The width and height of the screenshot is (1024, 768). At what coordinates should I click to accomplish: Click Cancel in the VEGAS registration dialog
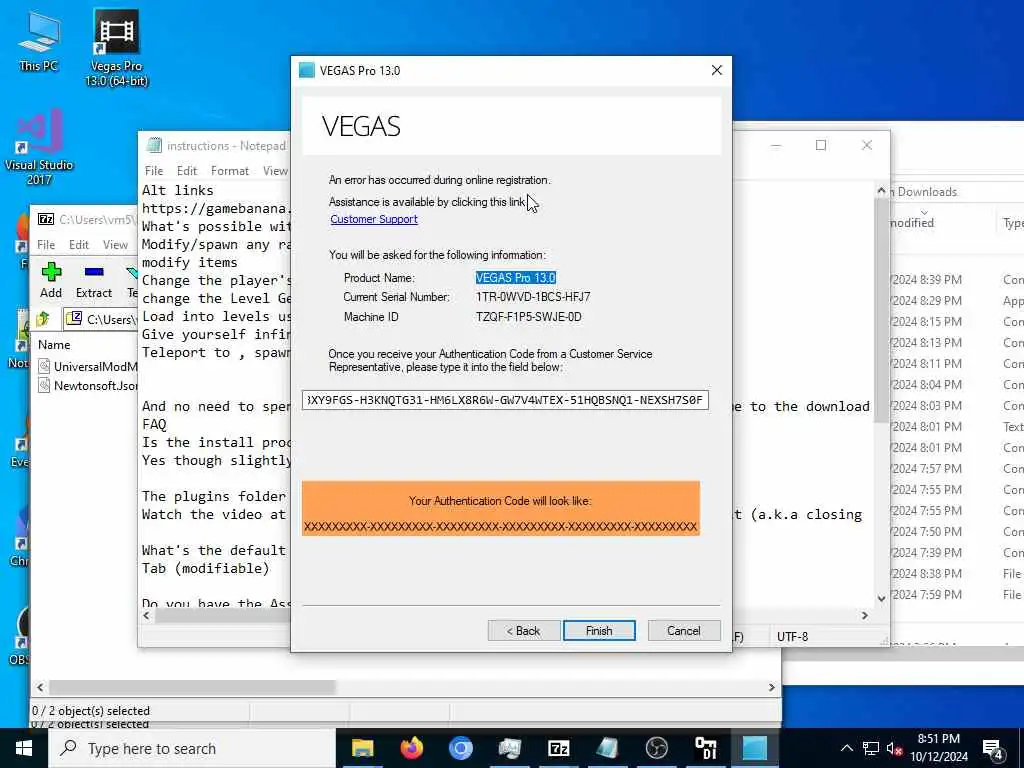point(684,631)
